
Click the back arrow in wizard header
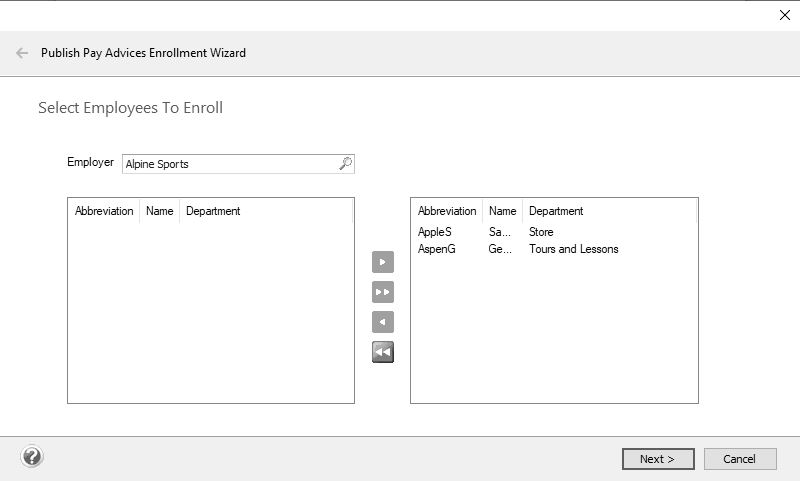22,53
